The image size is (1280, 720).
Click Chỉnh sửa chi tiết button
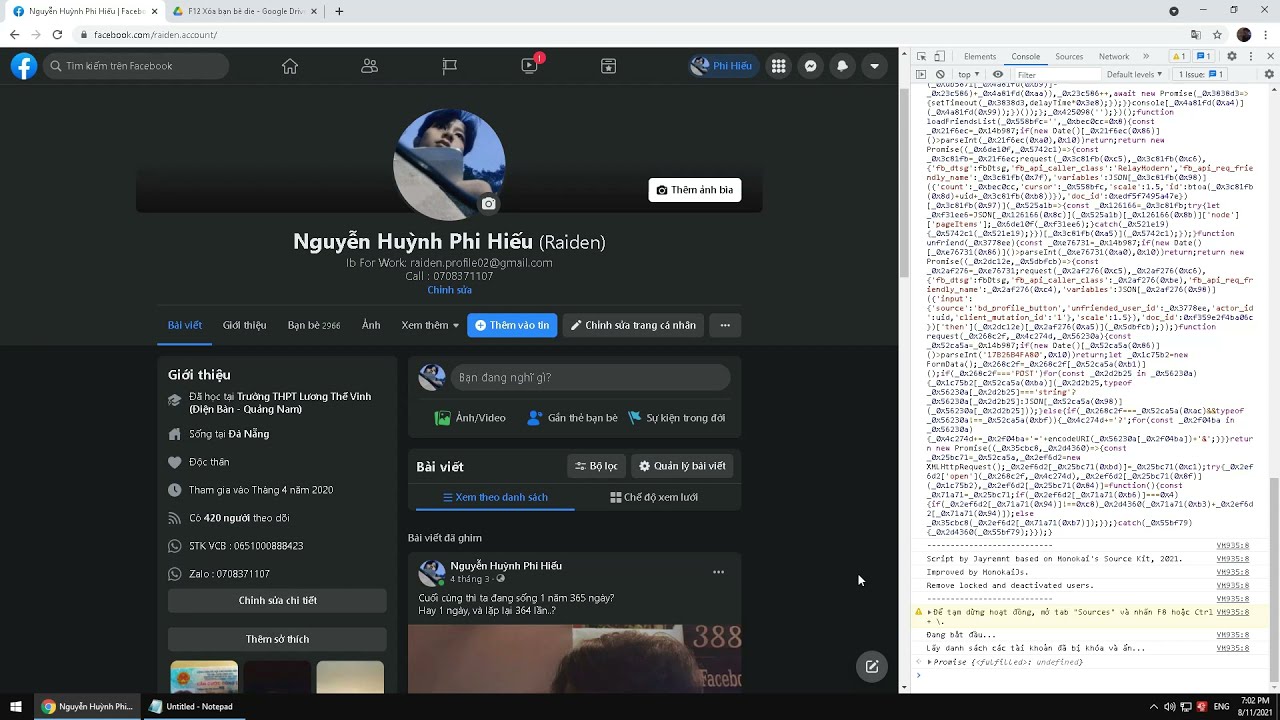277,600
